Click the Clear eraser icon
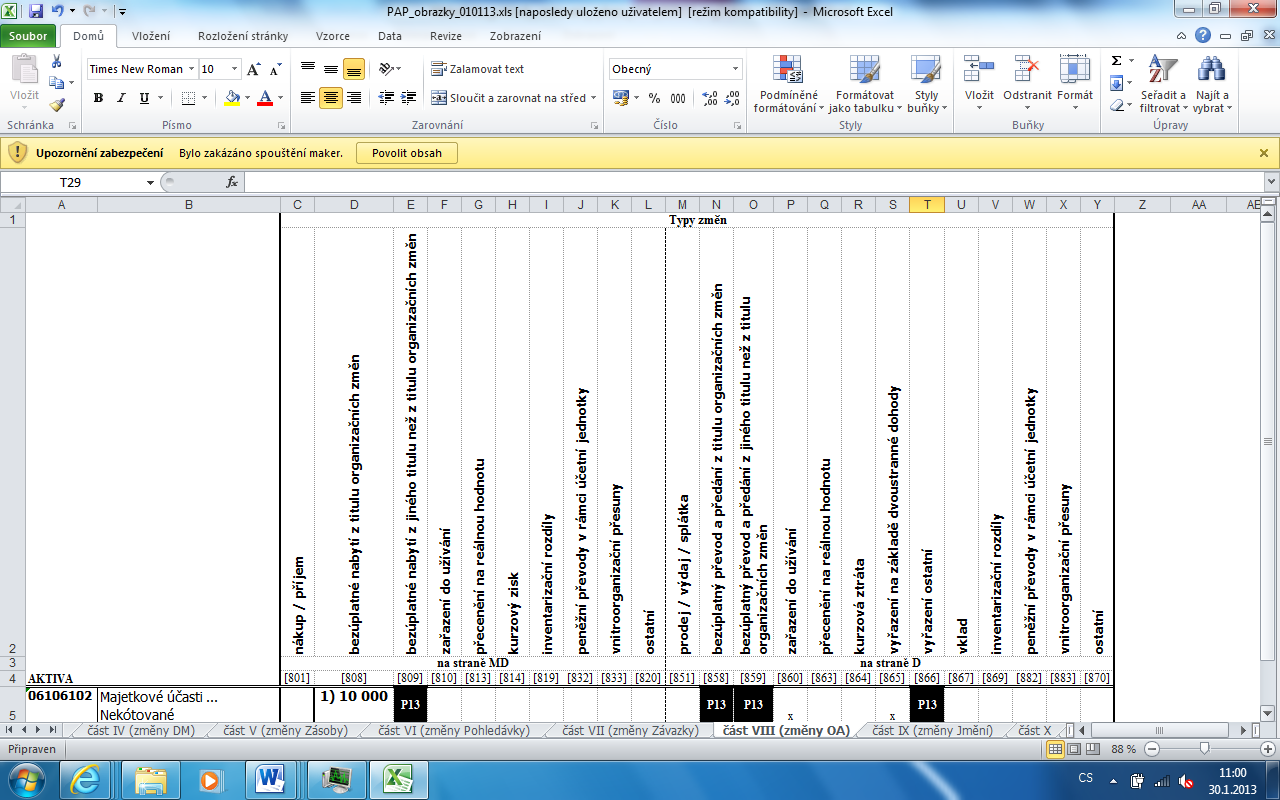 pos(1116,105)
